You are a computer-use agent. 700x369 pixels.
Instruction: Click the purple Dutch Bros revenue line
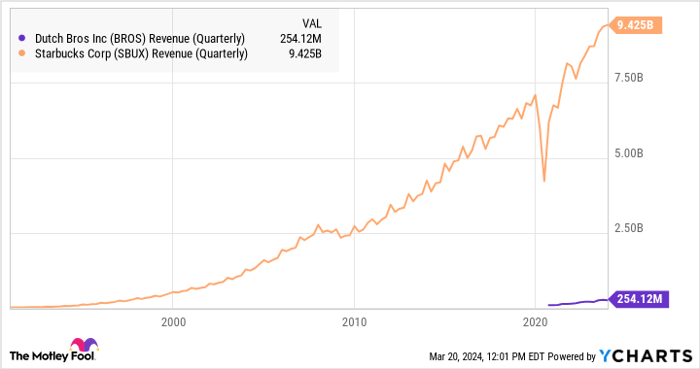click(x=578, y=303)
